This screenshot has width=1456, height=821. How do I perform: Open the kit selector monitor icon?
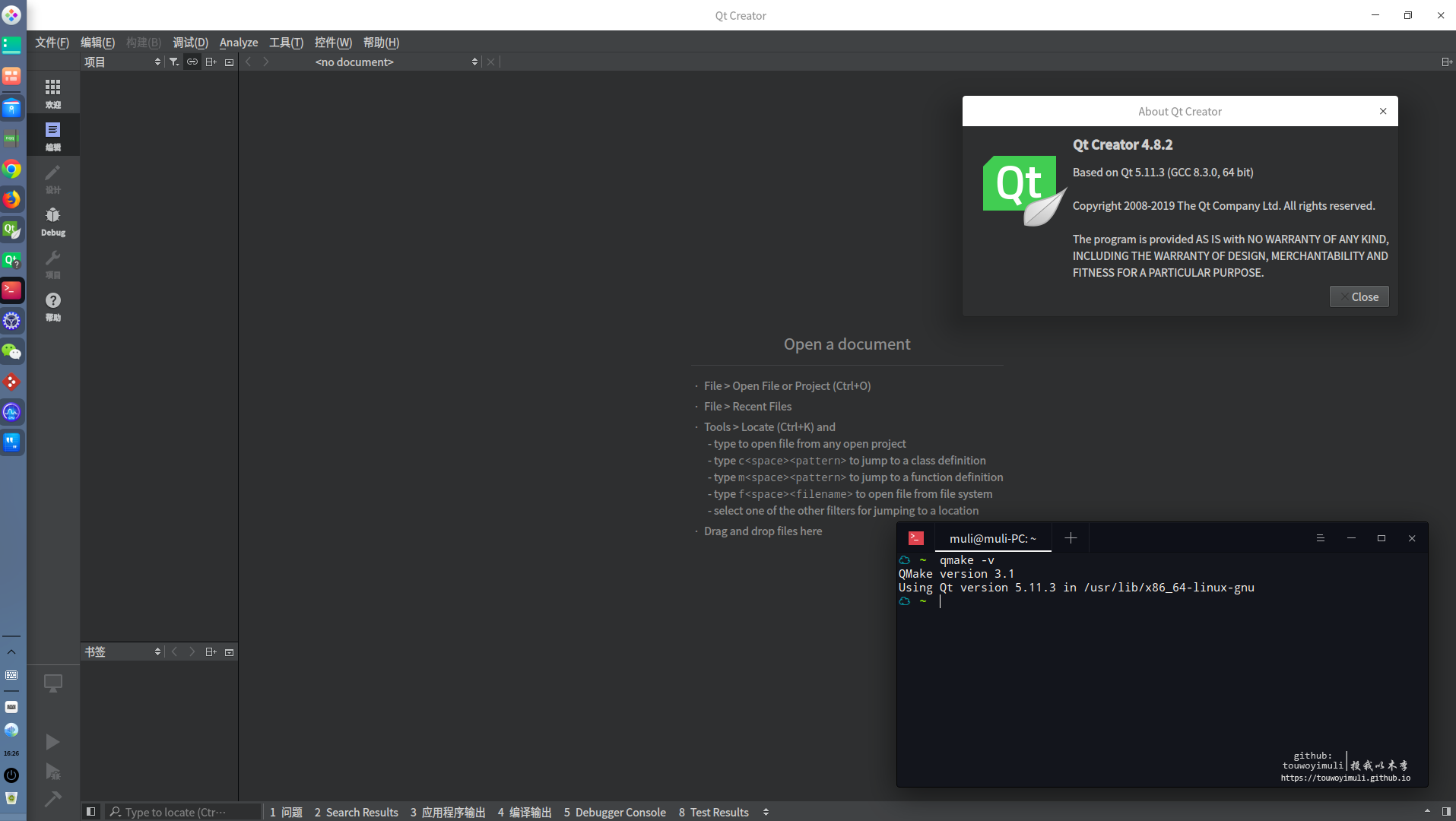[x=52, y=683]
